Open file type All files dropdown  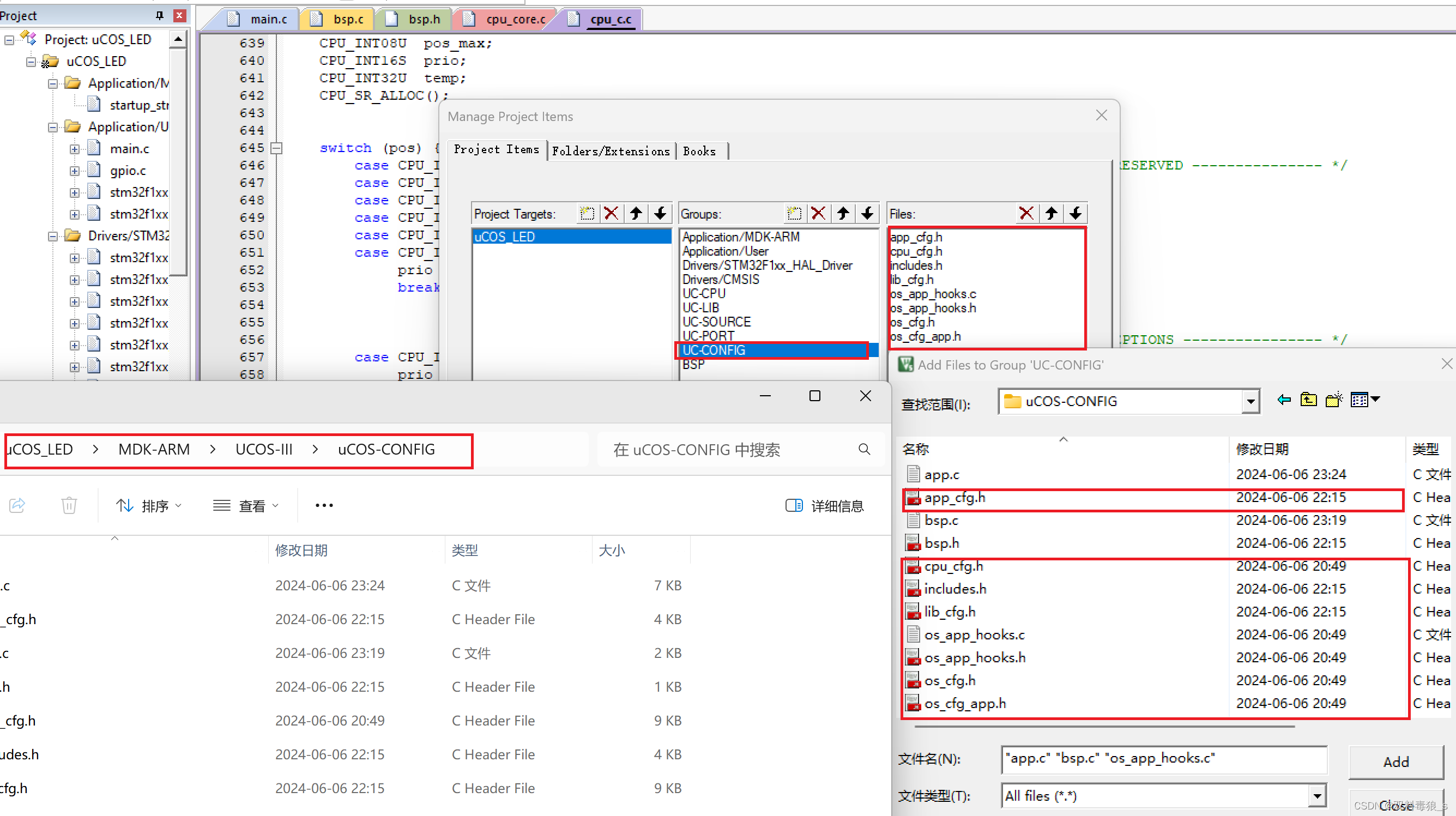click(1317, 796)
